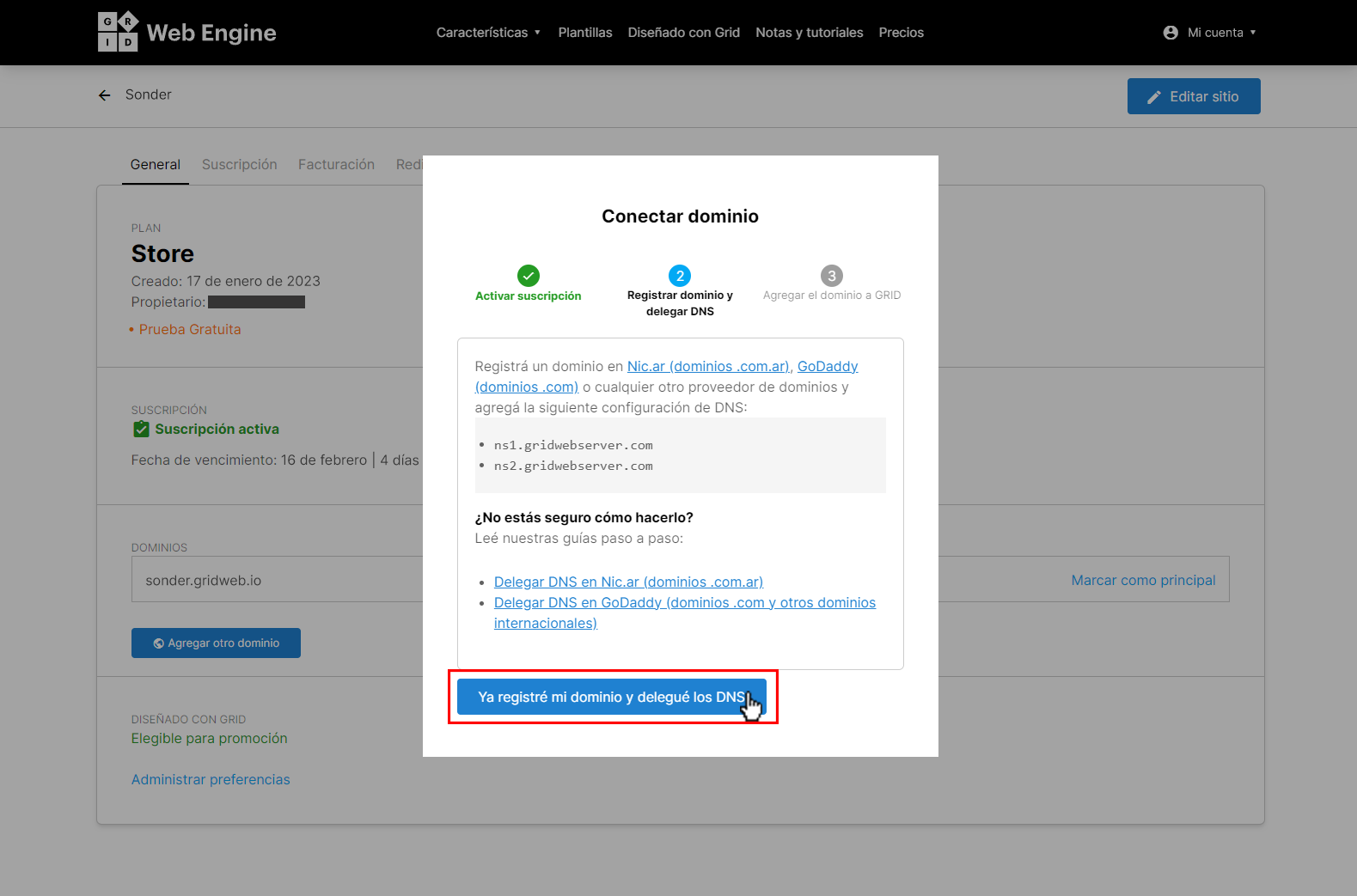This screenshot has height=896, width=1357.
Task: Click the account avatar icon
Action: pyautogui.click(x=1171, y=33)
